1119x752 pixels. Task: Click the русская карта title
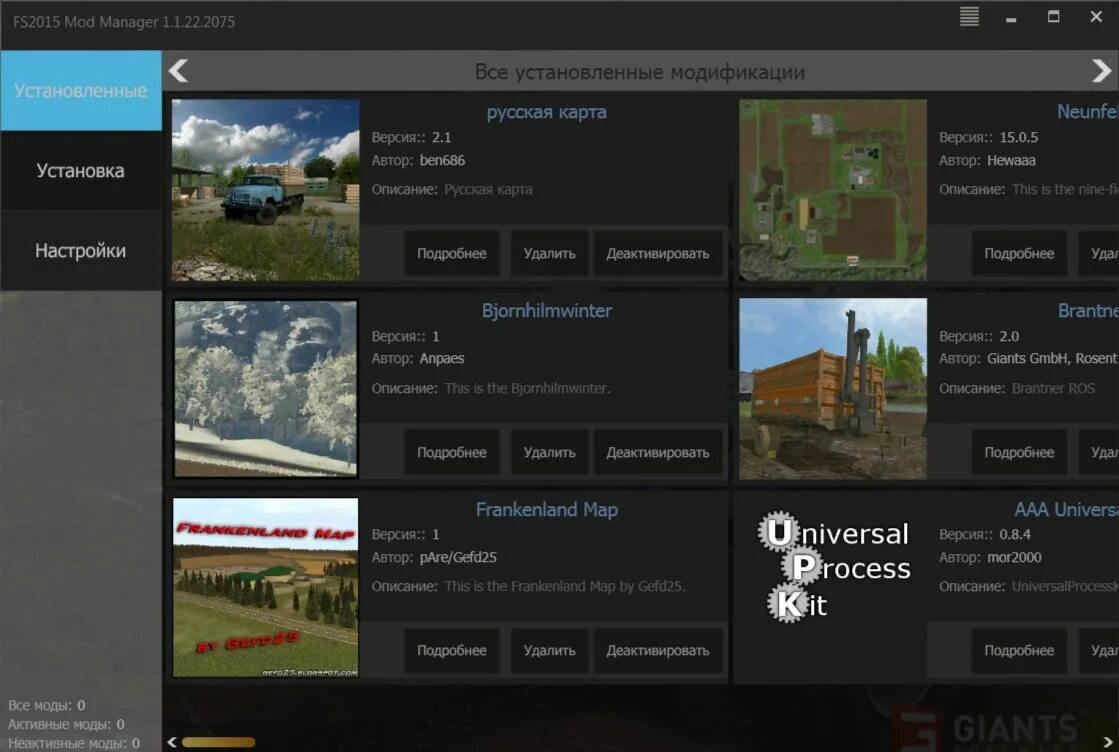(x=547, y=112)
